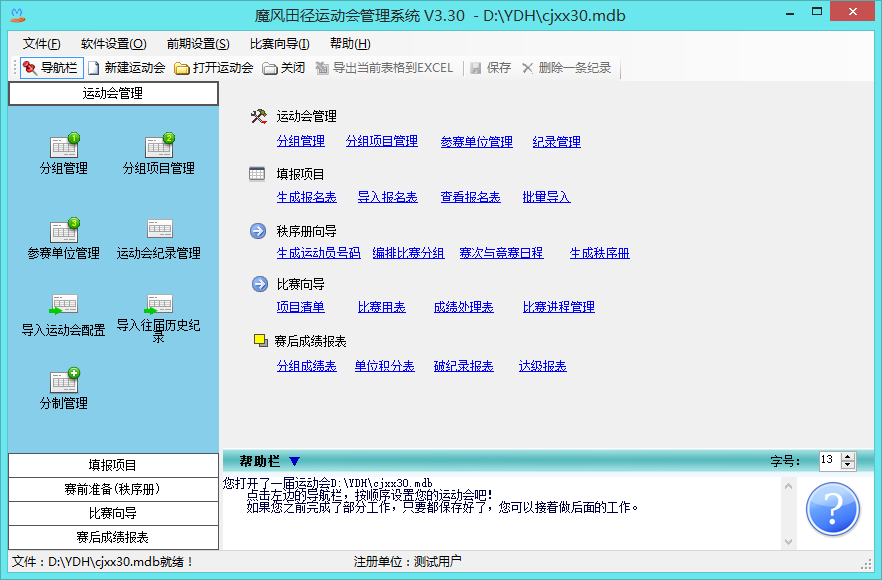Open the 比赛向导(I) menu
The width and height of the screenshot is (882, 580).
point(279,44)
